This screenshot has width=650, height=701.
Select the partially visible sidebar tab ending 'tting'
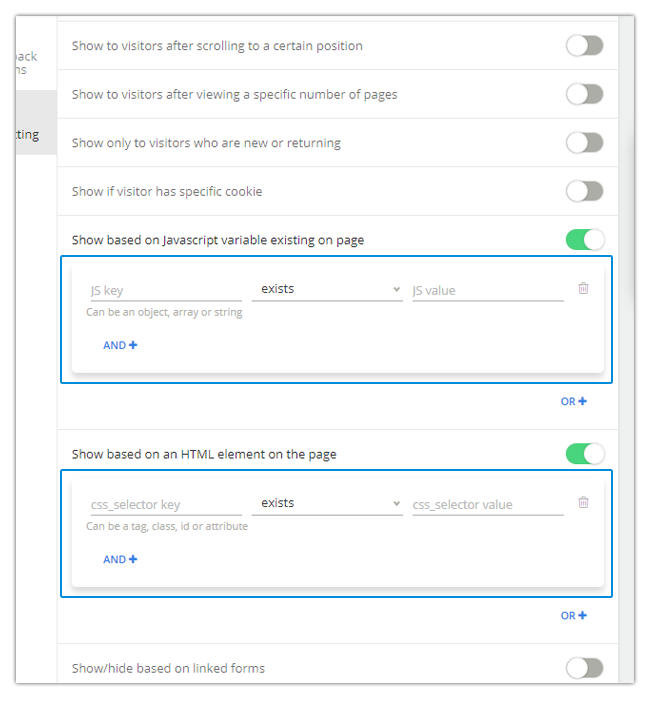30,135
